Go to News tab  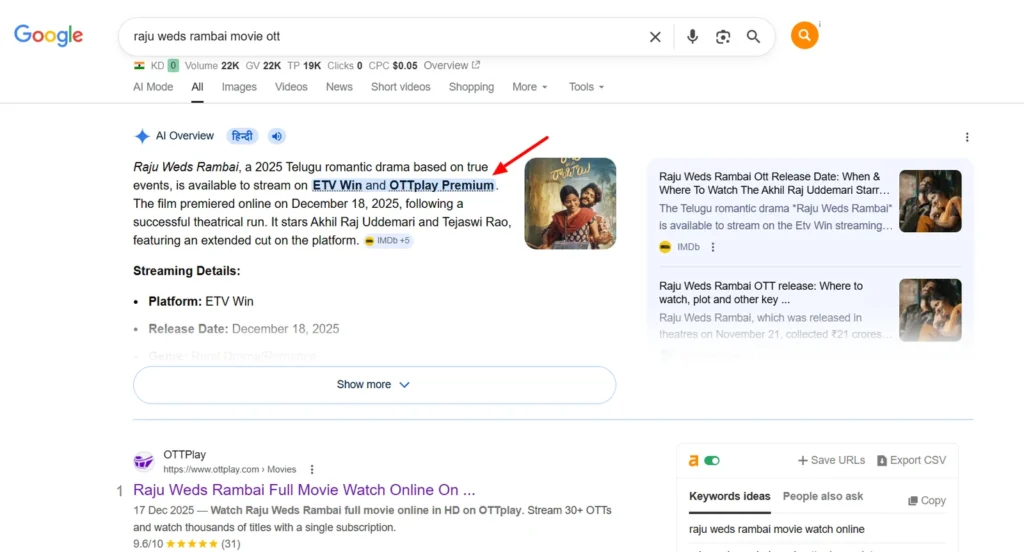(339, 87)
